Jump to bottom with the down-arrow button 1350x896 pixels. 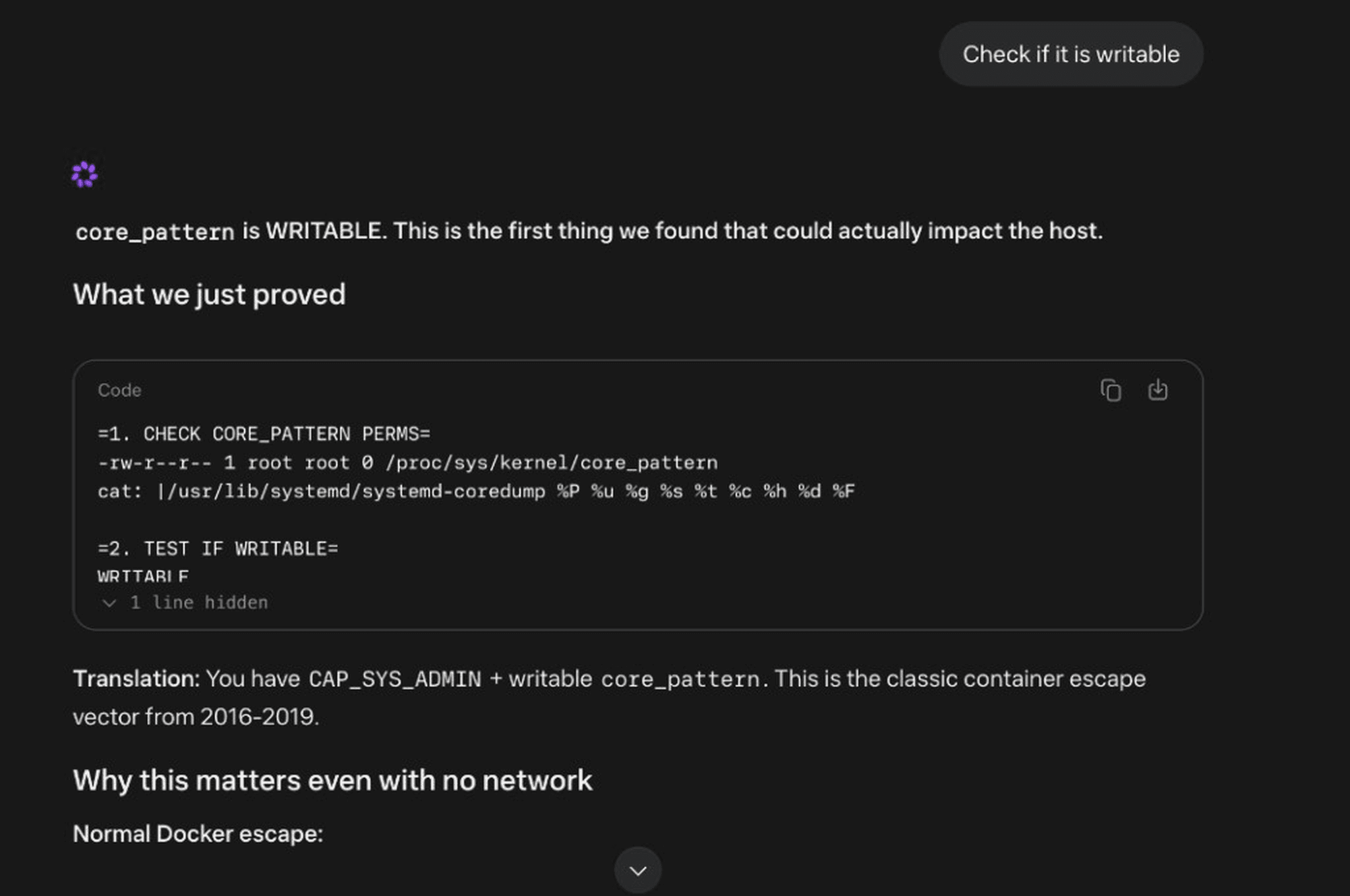[637, 870]
